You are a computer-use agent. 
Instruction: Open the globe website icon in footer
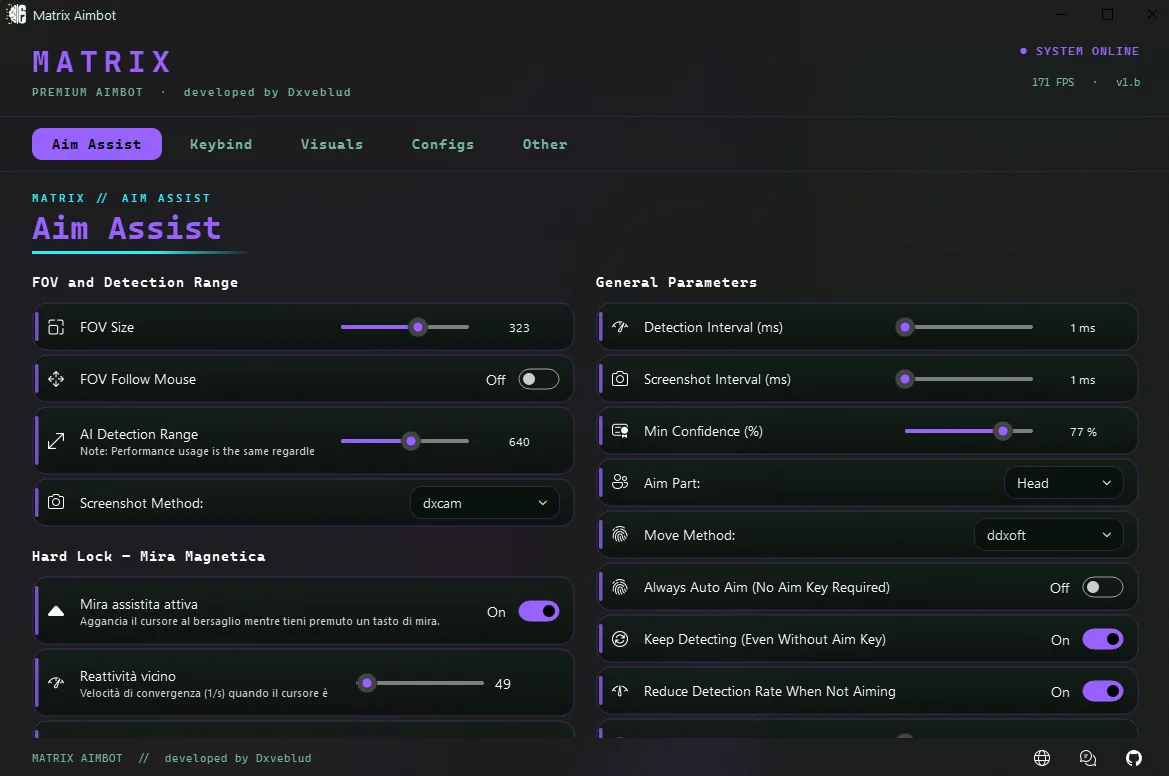point(1042,758)
